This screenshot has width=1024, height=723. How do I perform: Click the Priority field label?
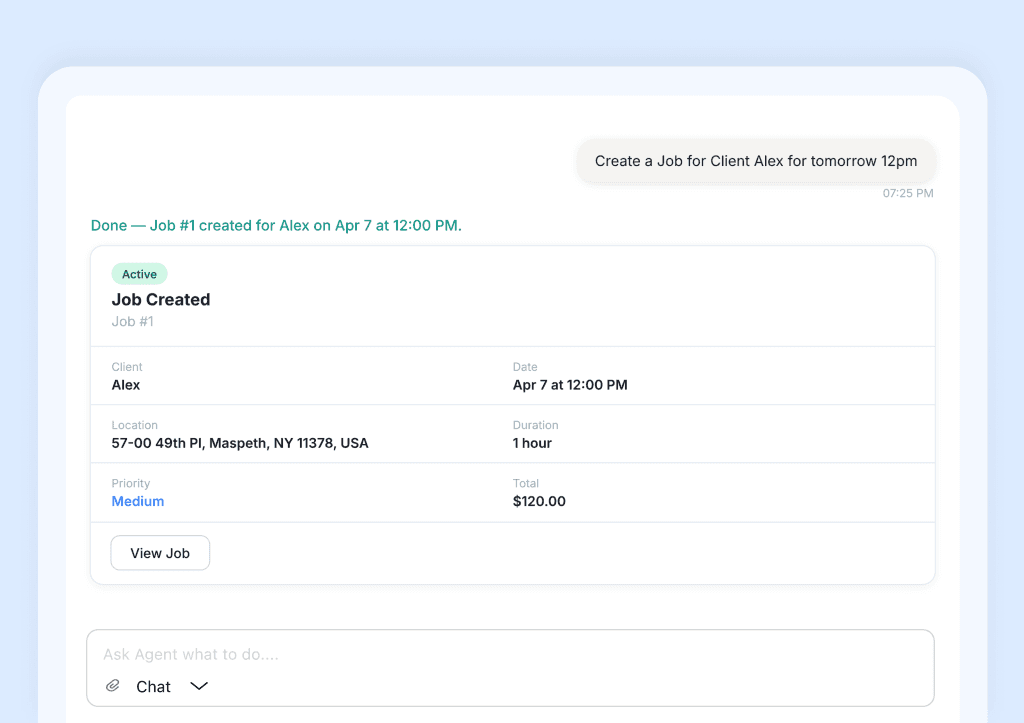(130, 483)
